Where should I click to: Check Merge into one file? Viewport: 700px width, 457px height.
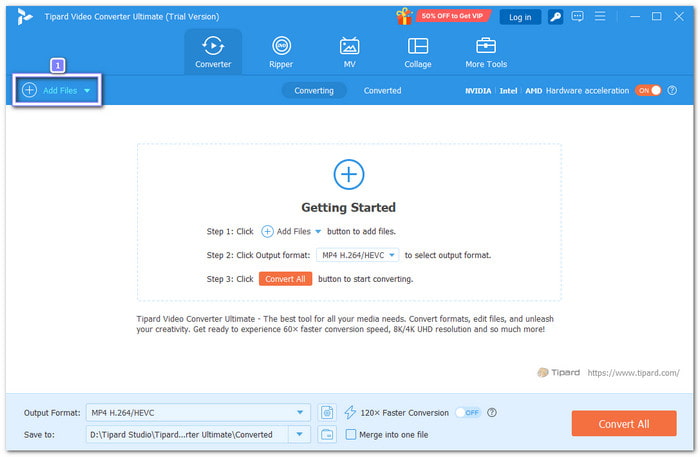point(351,434)
